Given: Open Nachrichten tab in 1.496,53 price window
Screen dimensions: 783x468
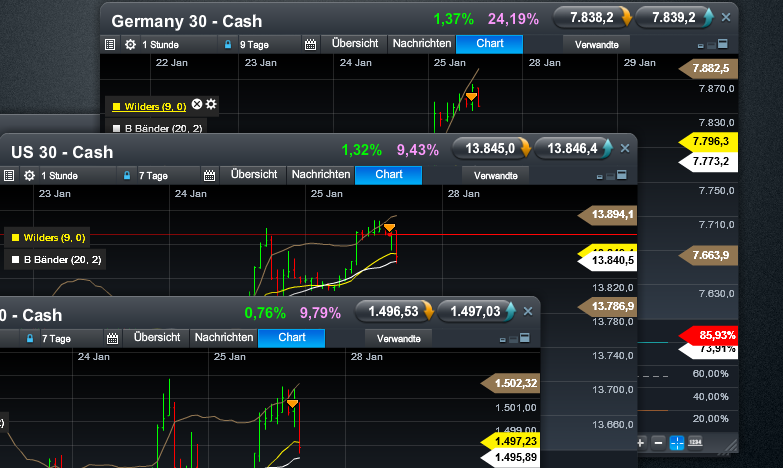Looking at the screenshot, I should [x=224, y=337].
